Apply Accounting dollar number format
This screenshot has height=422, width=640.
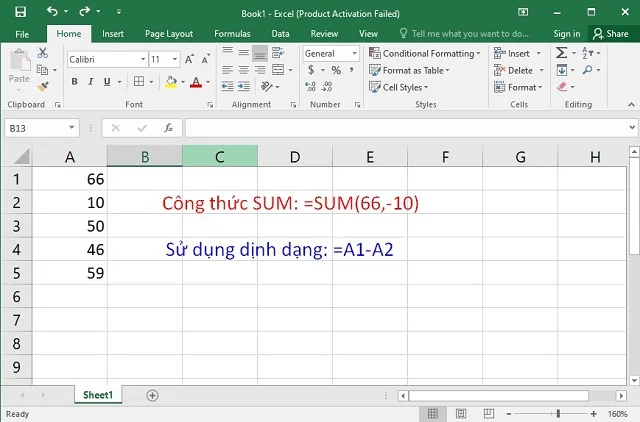[311, 70]
